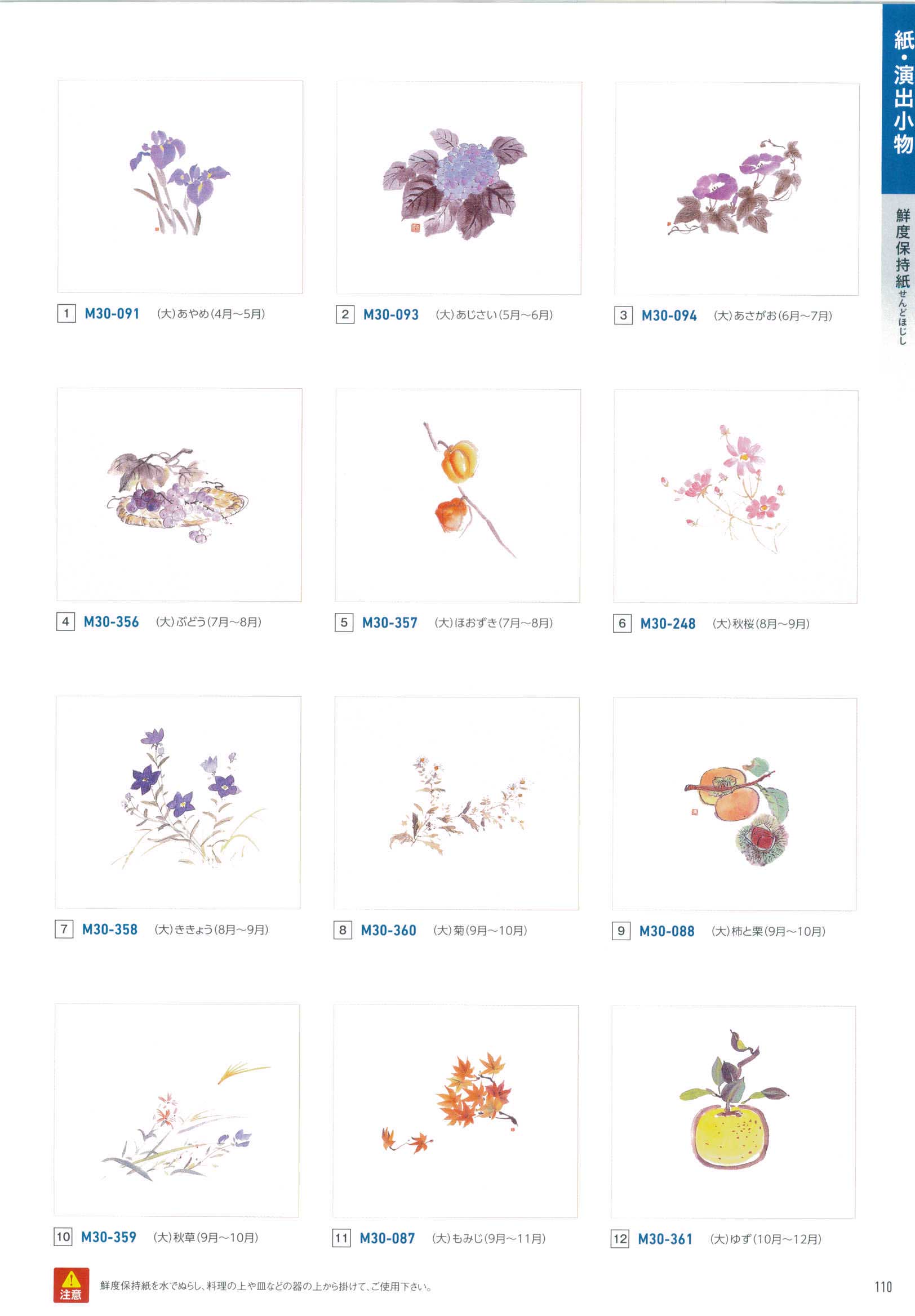
Task: Click the page number 110
Action: tap(883, 1287)
